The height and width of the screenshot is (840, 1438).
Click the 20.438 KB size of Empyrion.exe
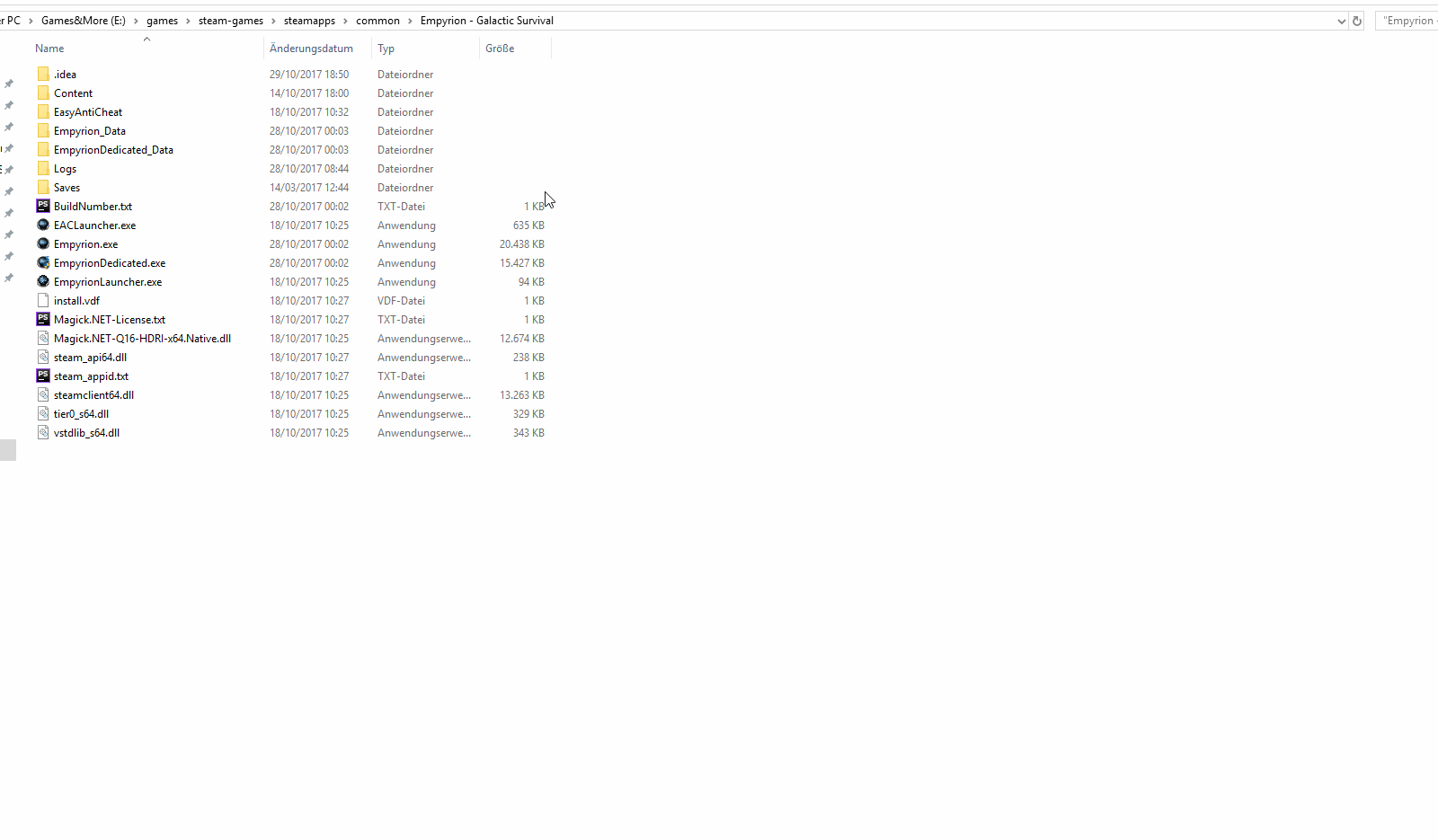point(522,244)
